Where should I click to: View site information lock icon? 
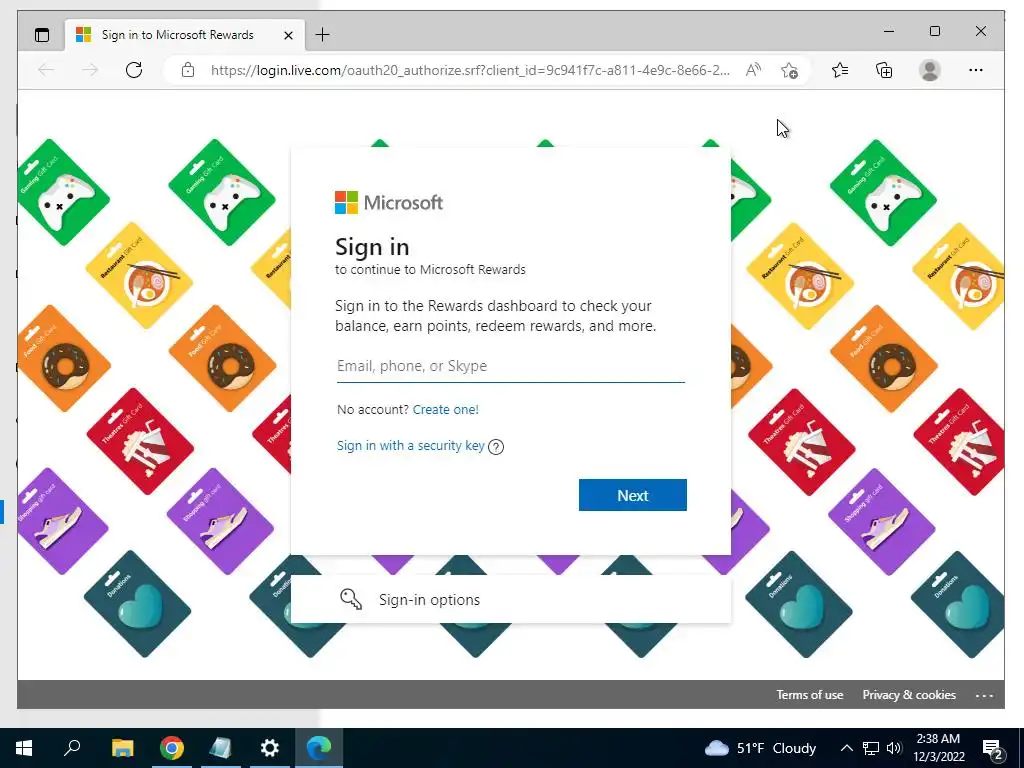tap(188, 70)
